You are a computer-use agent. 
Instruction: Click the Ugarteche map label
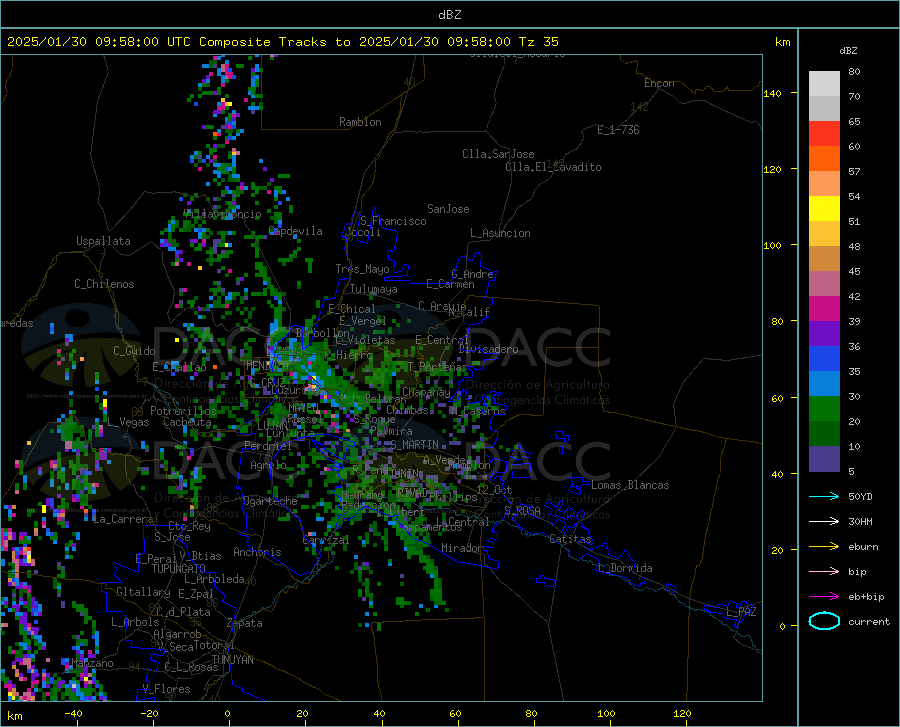(270, 501)
